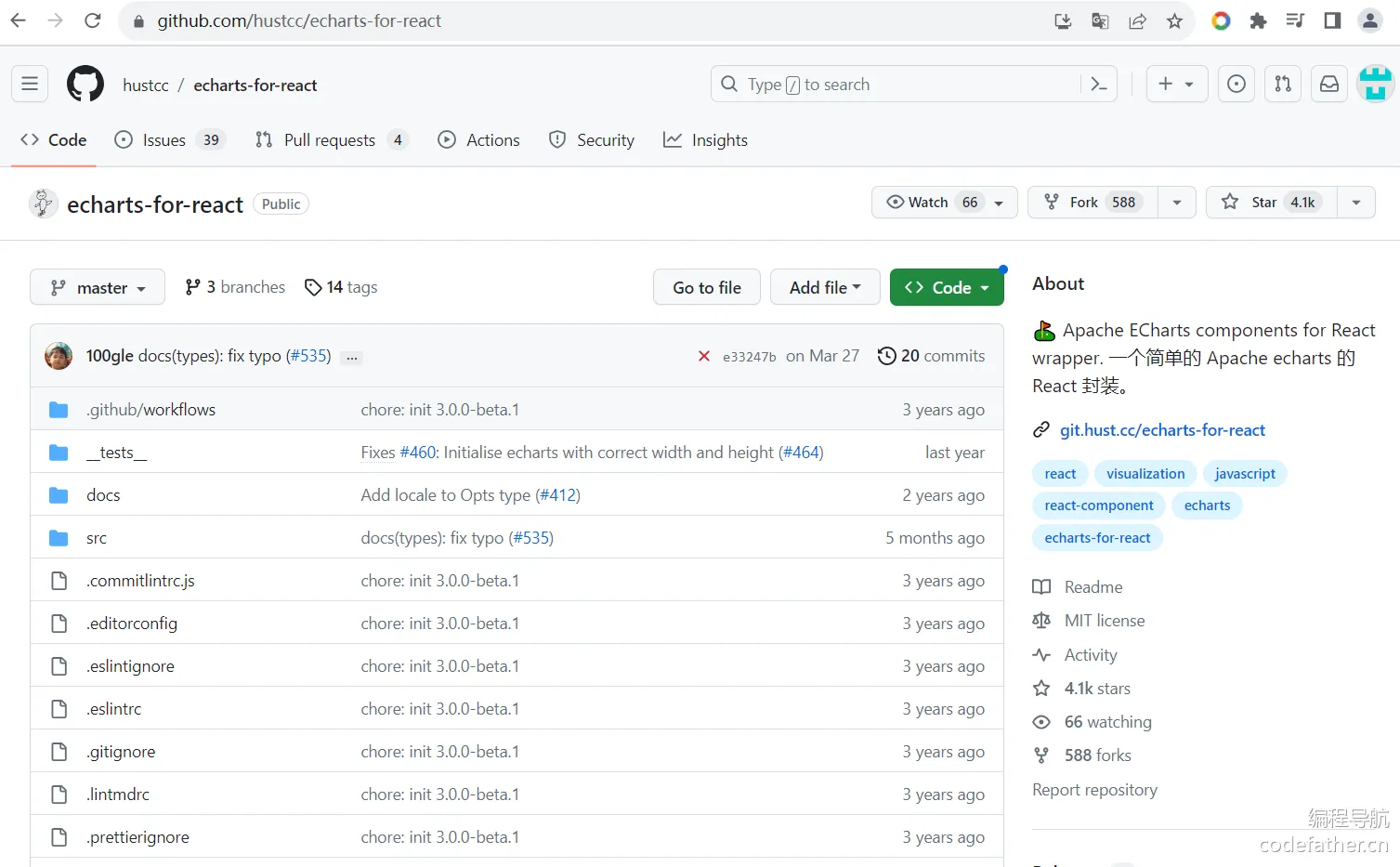
Task: Watch the repository with 66 watchers
Action: 944,203
